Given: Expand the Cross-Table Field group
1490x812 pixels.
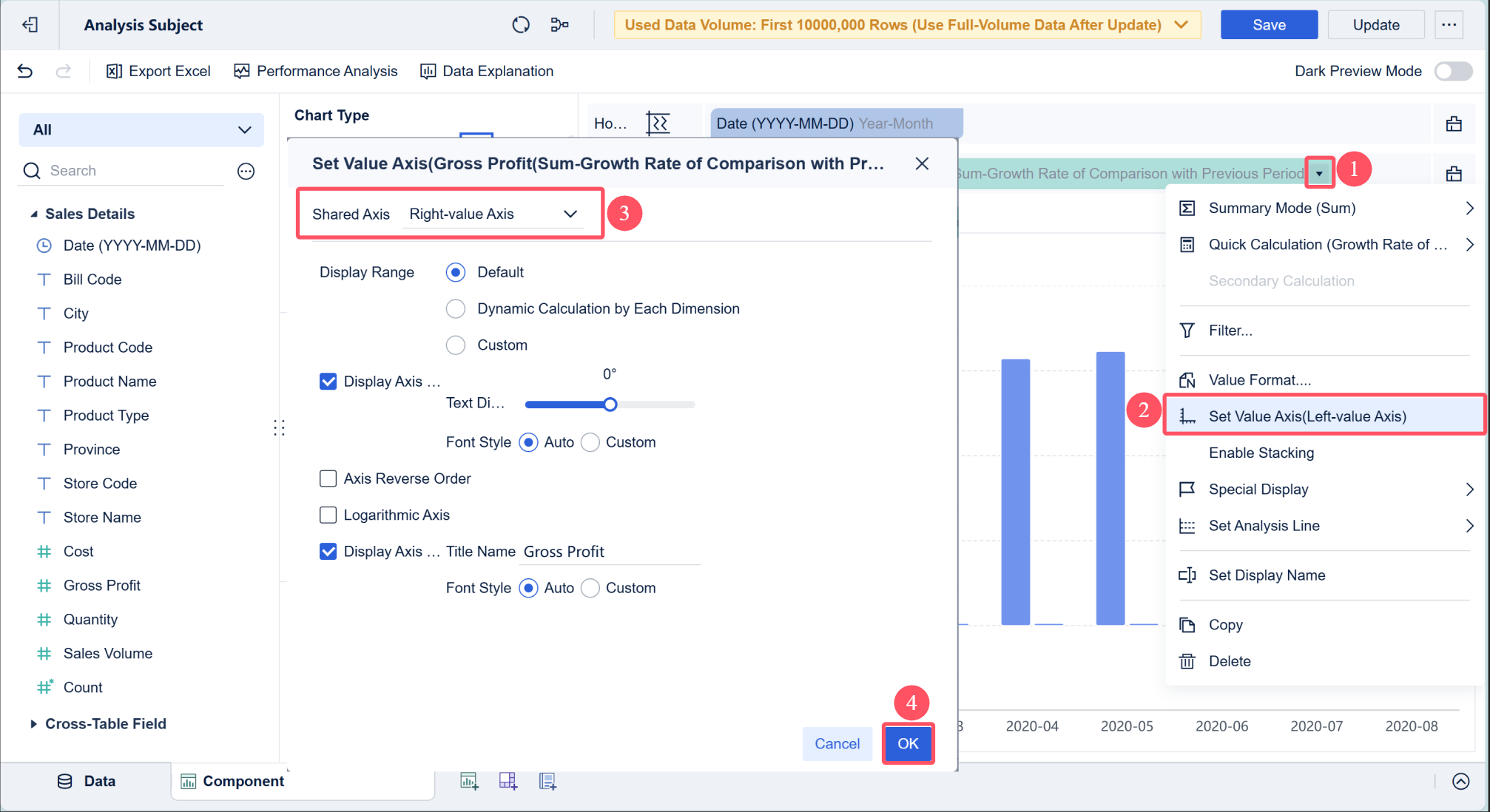Looking at the screenshot, I should click(33, 724).
